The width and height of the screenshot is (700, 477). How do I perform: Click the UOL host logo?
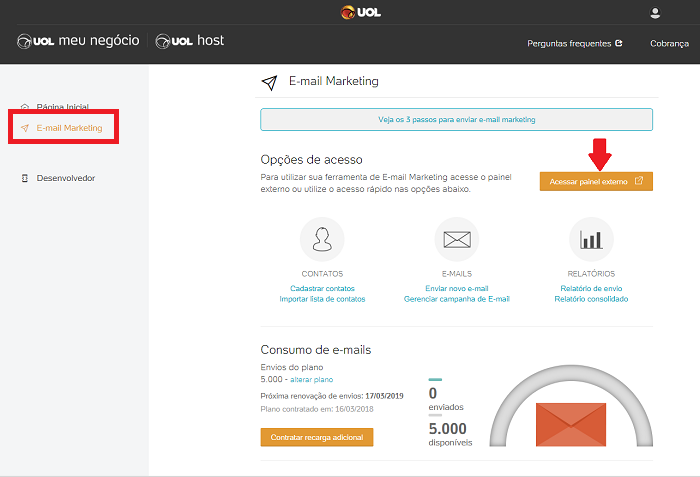coord(190,41)
